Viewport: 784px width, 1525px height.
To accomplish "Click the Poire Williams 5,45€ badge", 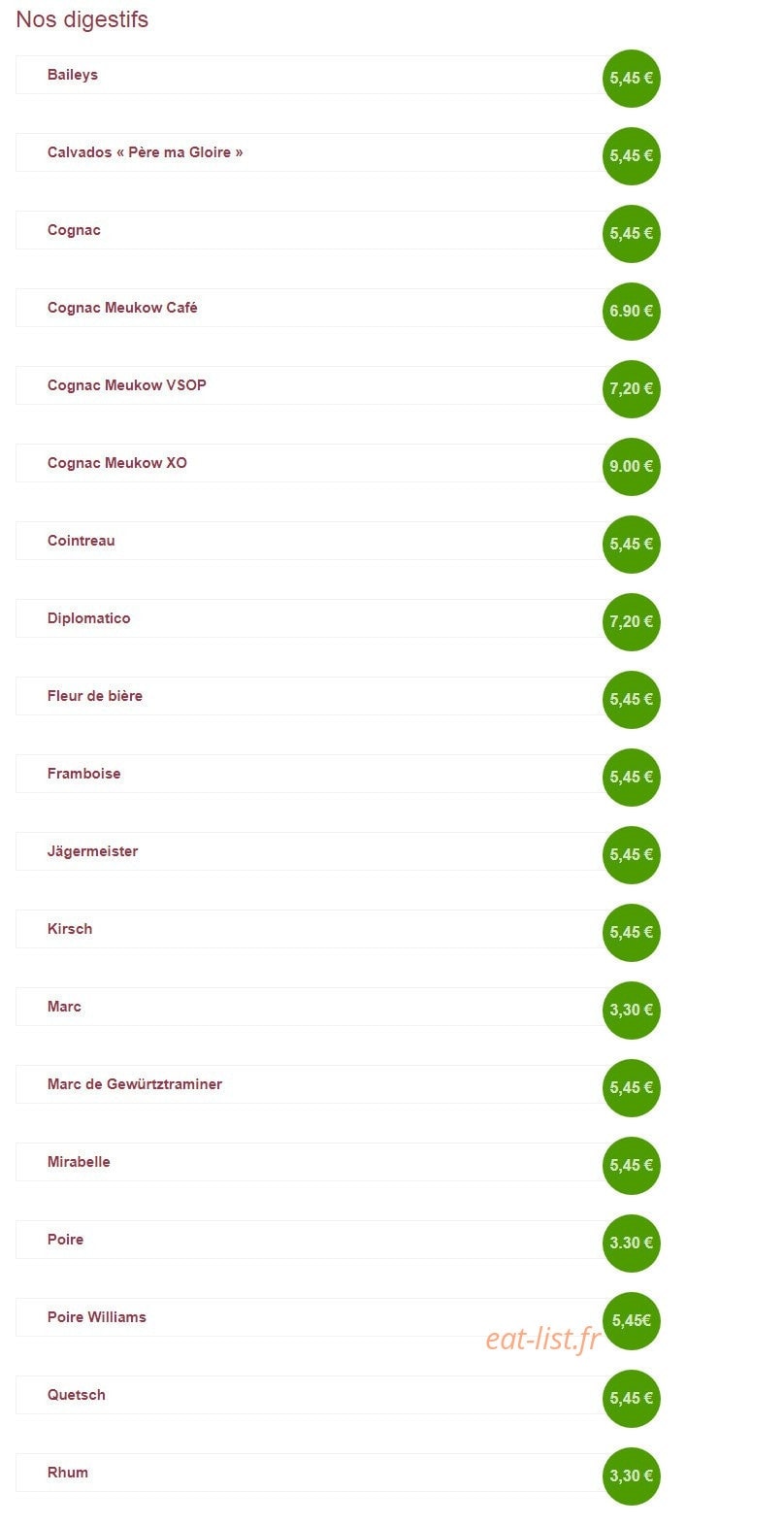I will point(632,1320).
